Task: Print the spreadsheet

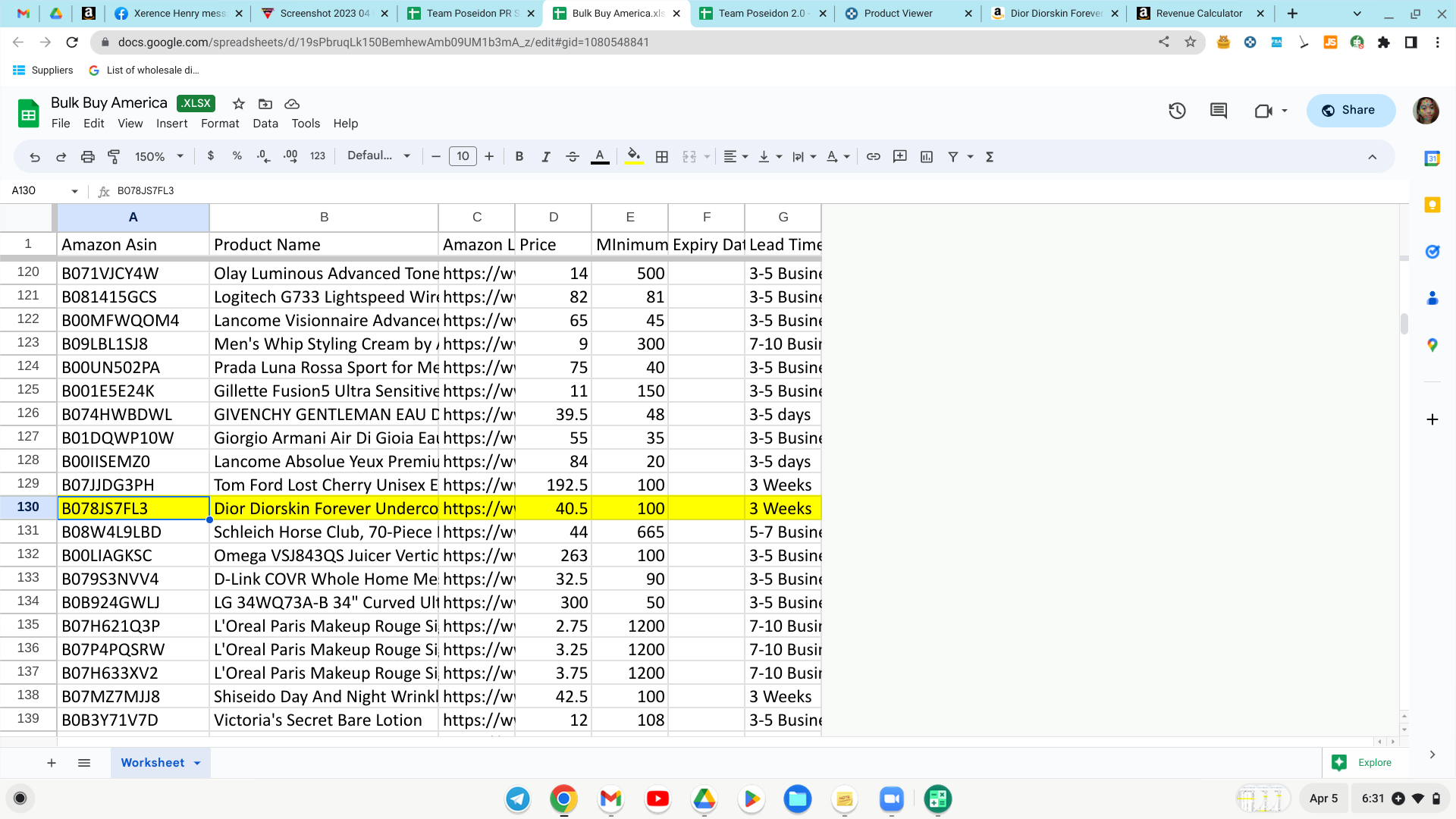Action: click(x=88, y=157)
